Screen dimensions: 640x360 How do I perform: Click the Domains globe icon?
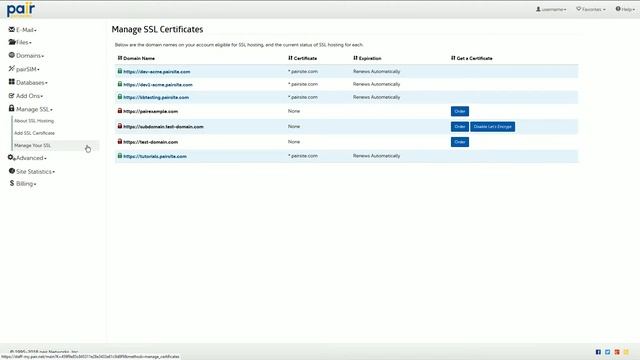pos(11,55)
